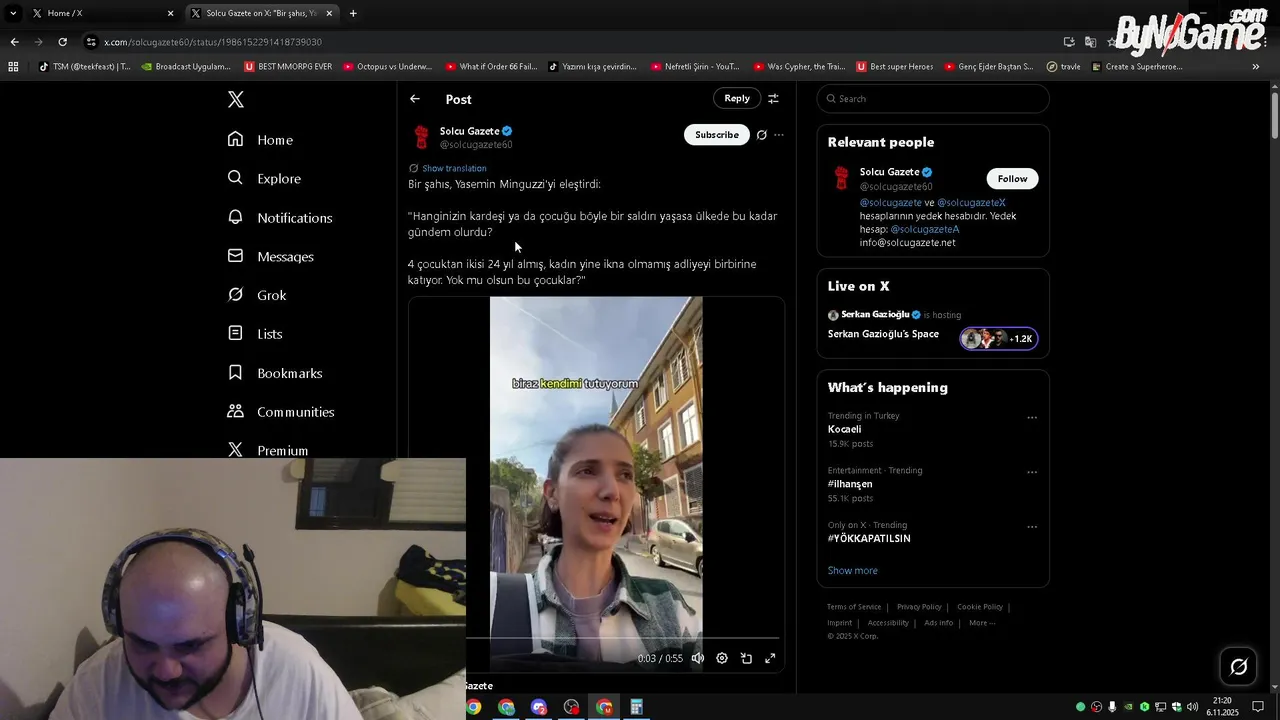Click the video picture-in-picture icon

pyautogui.click(x=746, y=658)
